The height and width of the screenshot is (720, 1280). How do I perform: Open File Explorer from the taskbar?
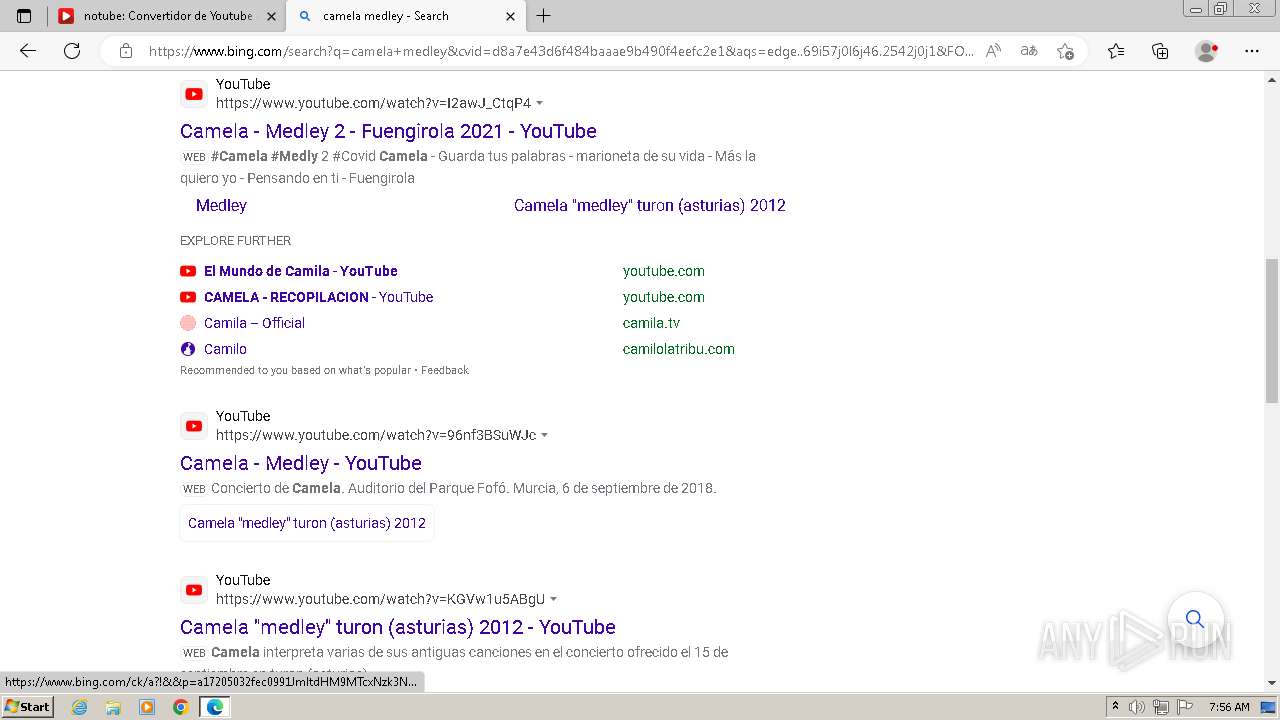click(113, 707)
